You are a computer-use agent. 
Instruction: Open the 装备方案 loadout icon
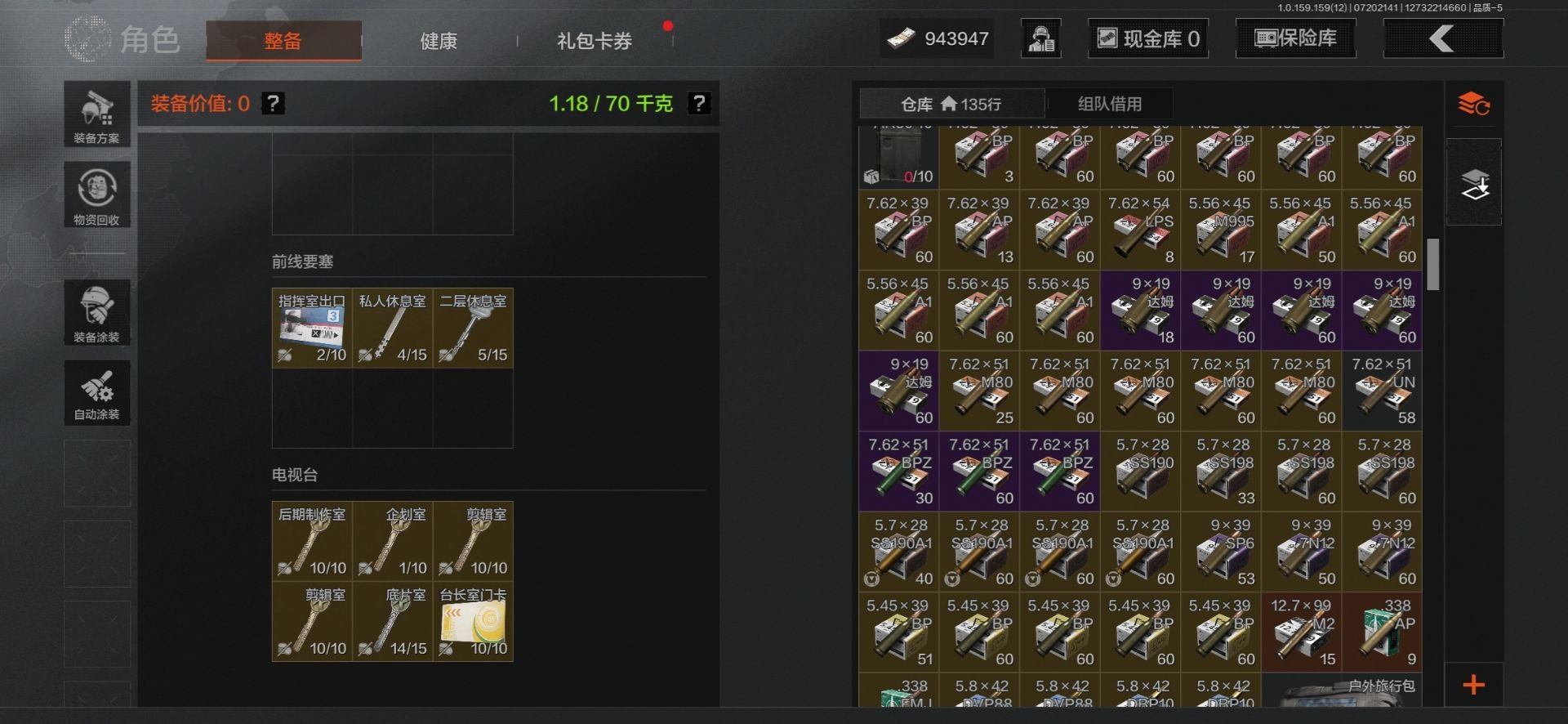[97, 114]
